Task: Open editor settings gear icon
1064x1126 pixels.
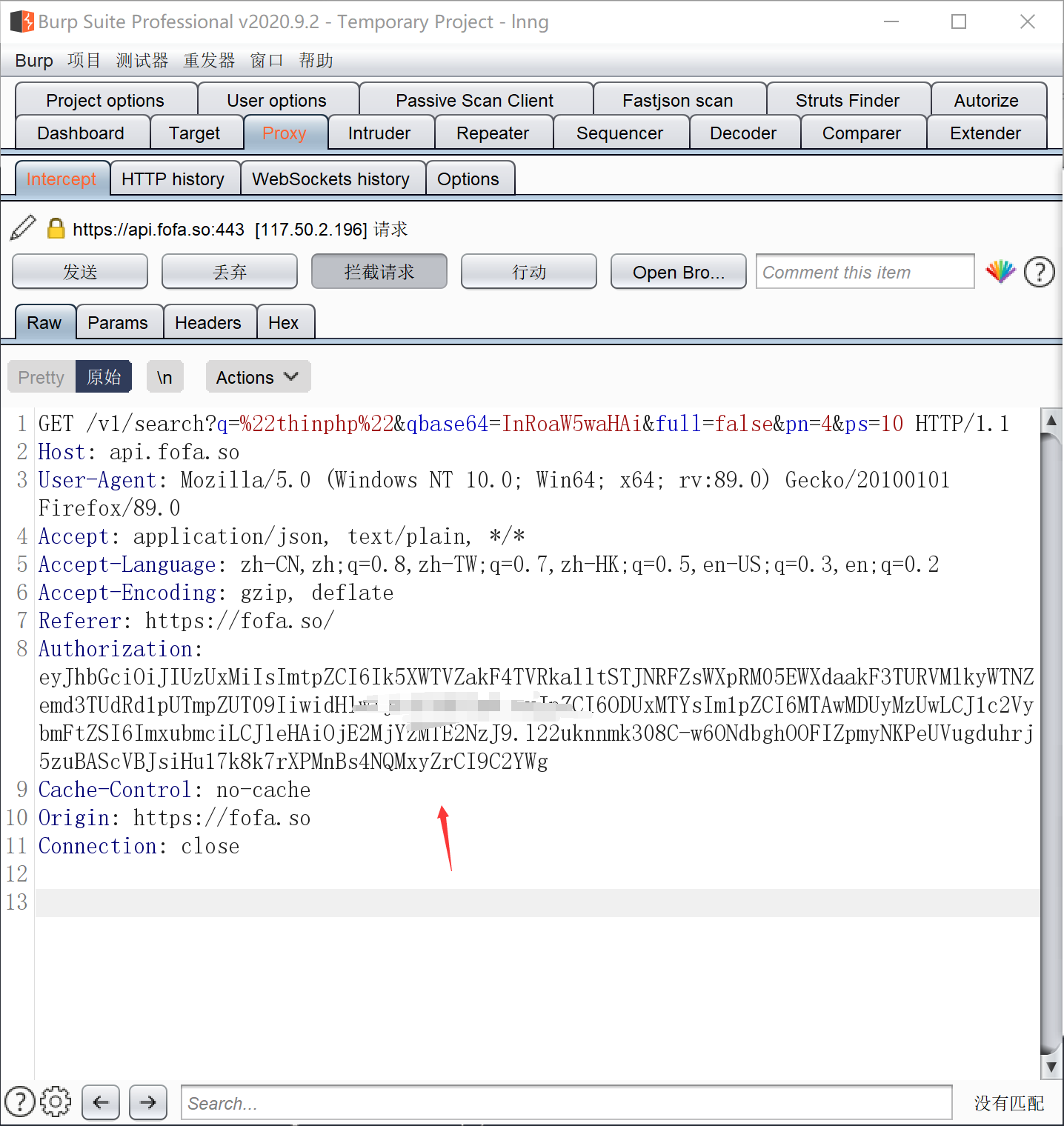Action: click(56, 1102)
